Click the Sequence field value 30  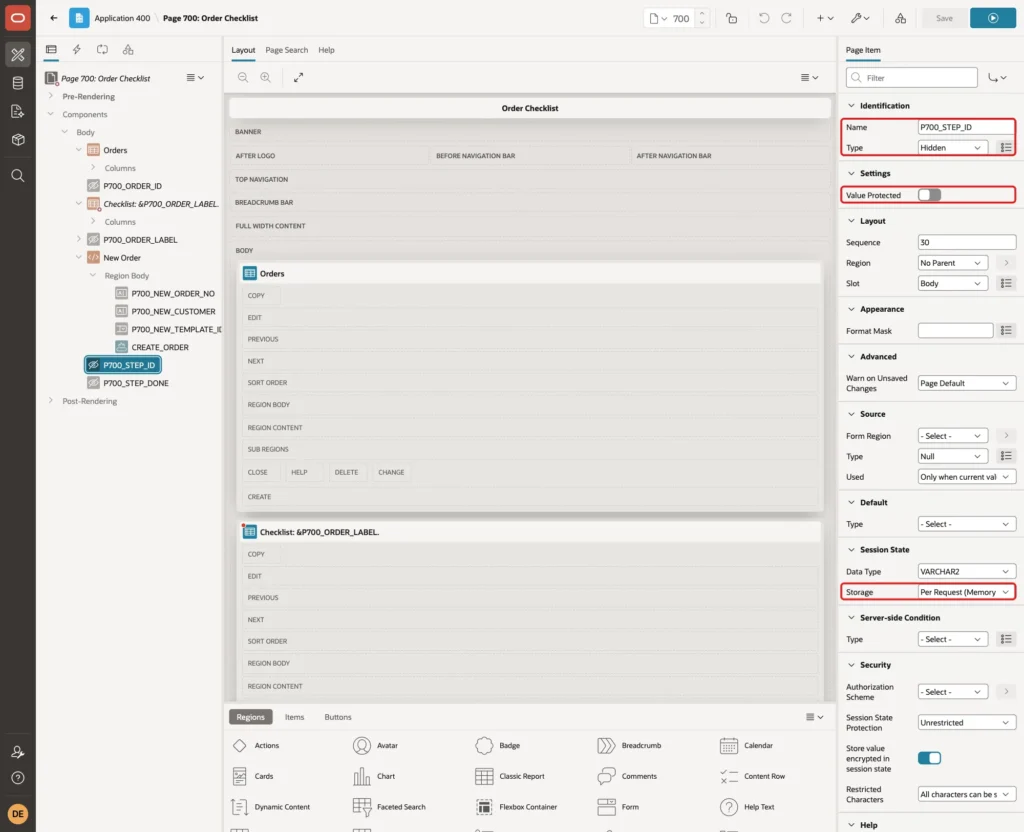click(x=966, y=242)
